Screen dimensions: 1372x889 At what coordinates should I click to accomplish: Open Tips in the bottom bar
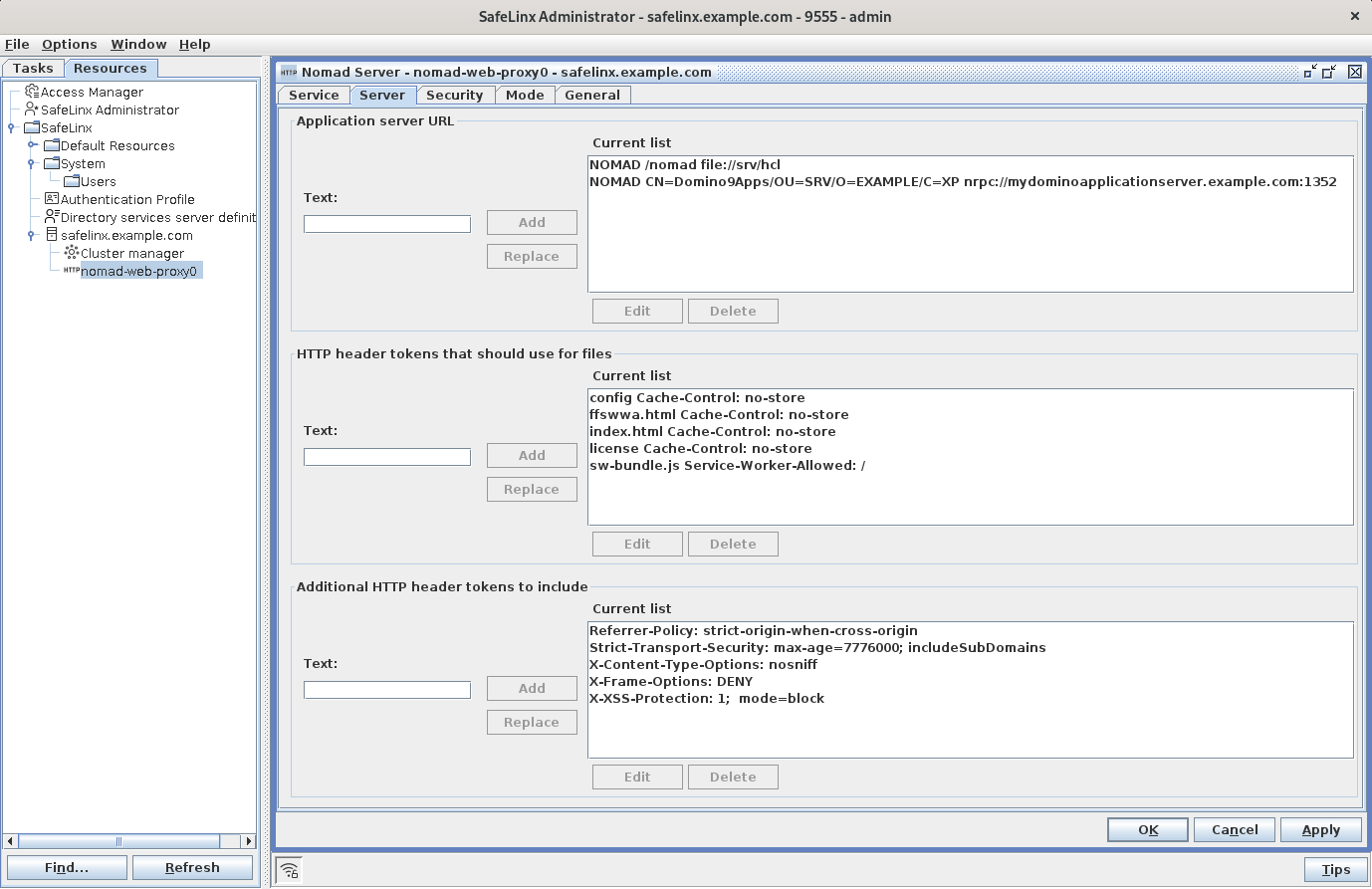point(1336,869)
